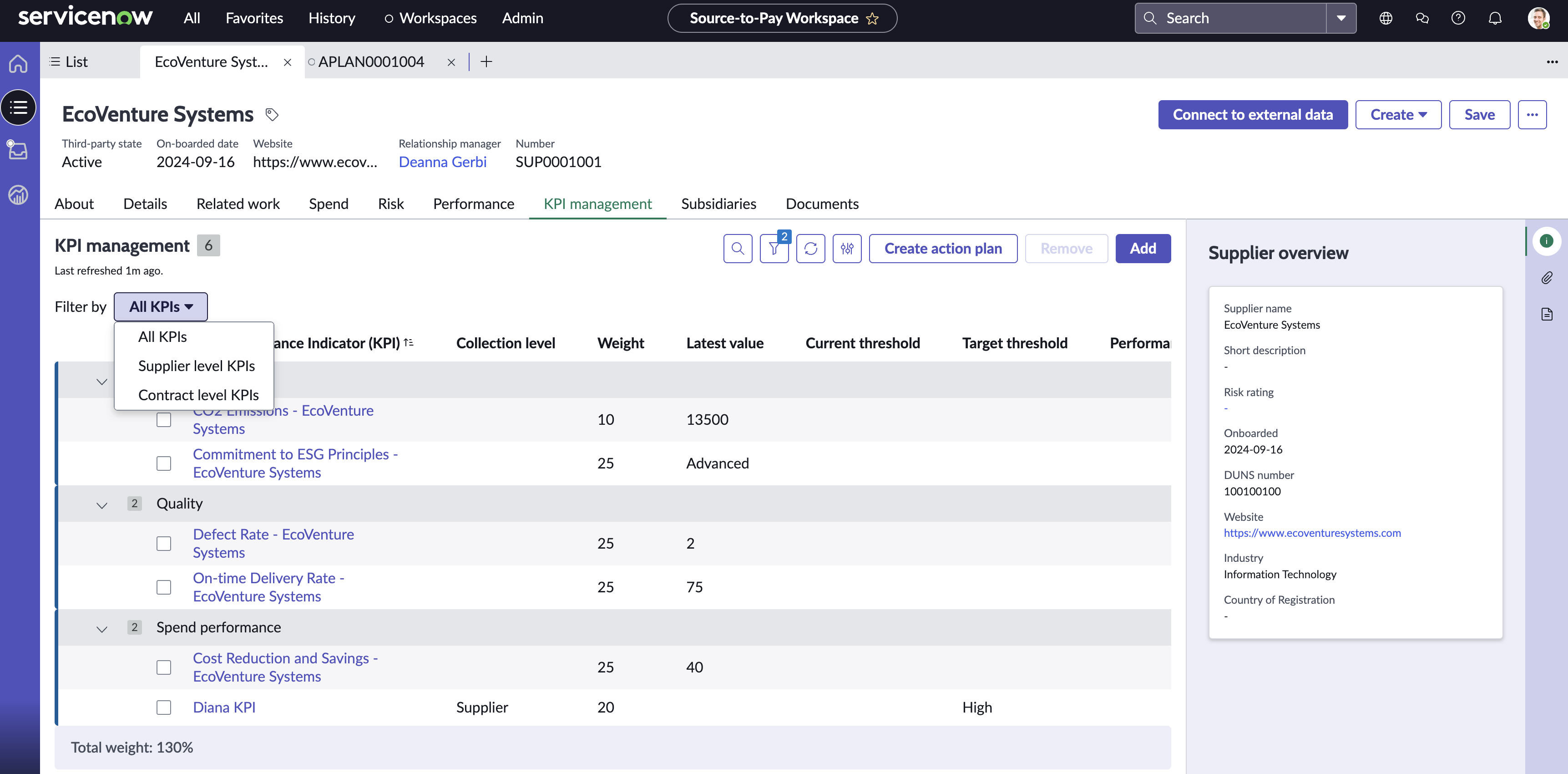The image size is (1568, 774).
Task: Click the Weight column header
Action: 620,343
